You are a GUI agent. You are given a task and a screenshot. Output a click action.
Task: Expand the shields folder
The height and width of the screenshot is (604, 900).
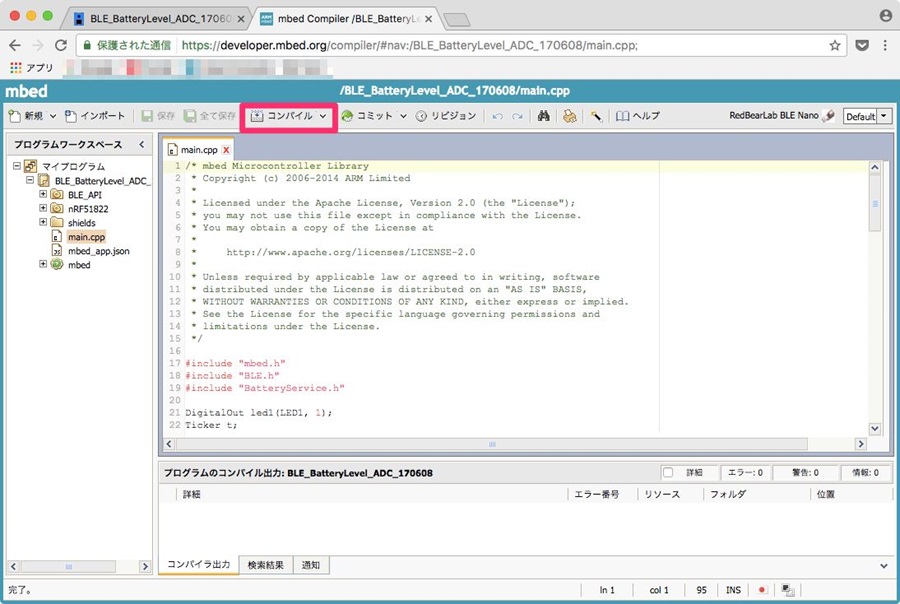pyautogui.click(x=43, y=222)
